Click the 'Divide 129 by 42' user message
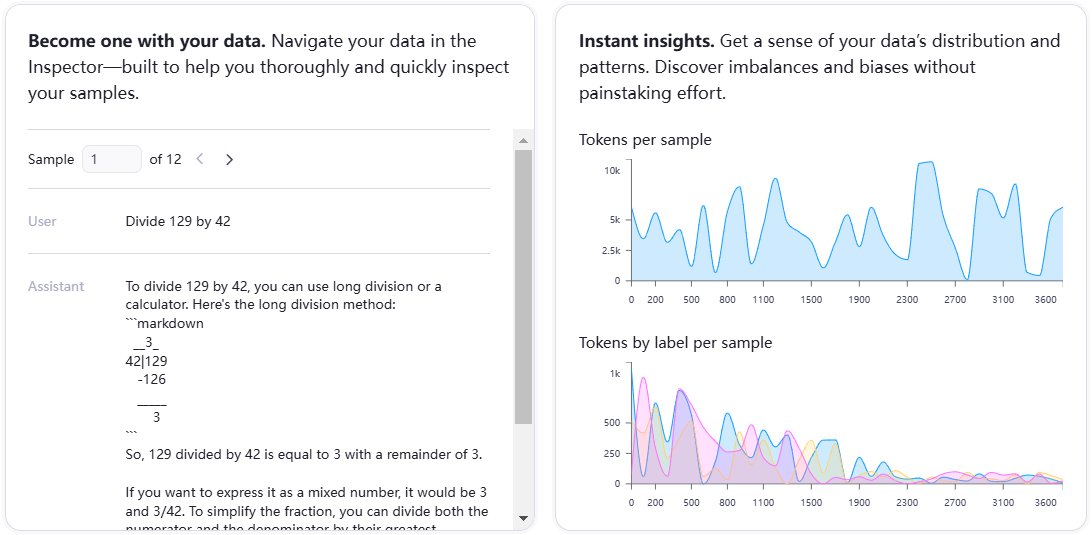1092x535 pixels. pyautogui.click(x=178, y=221)
